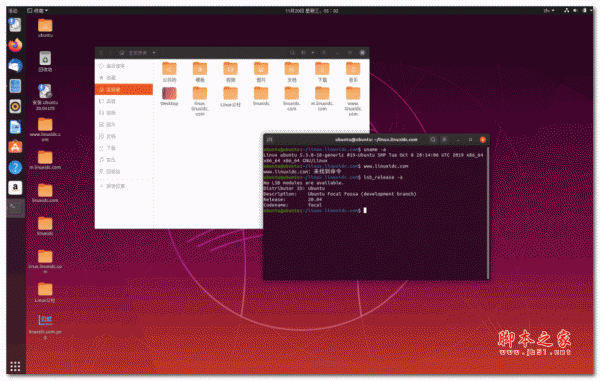The width and height of the screenshot is (600, 381).
Task: Click the Terminal window scrollbar
Action: [488, 213]
